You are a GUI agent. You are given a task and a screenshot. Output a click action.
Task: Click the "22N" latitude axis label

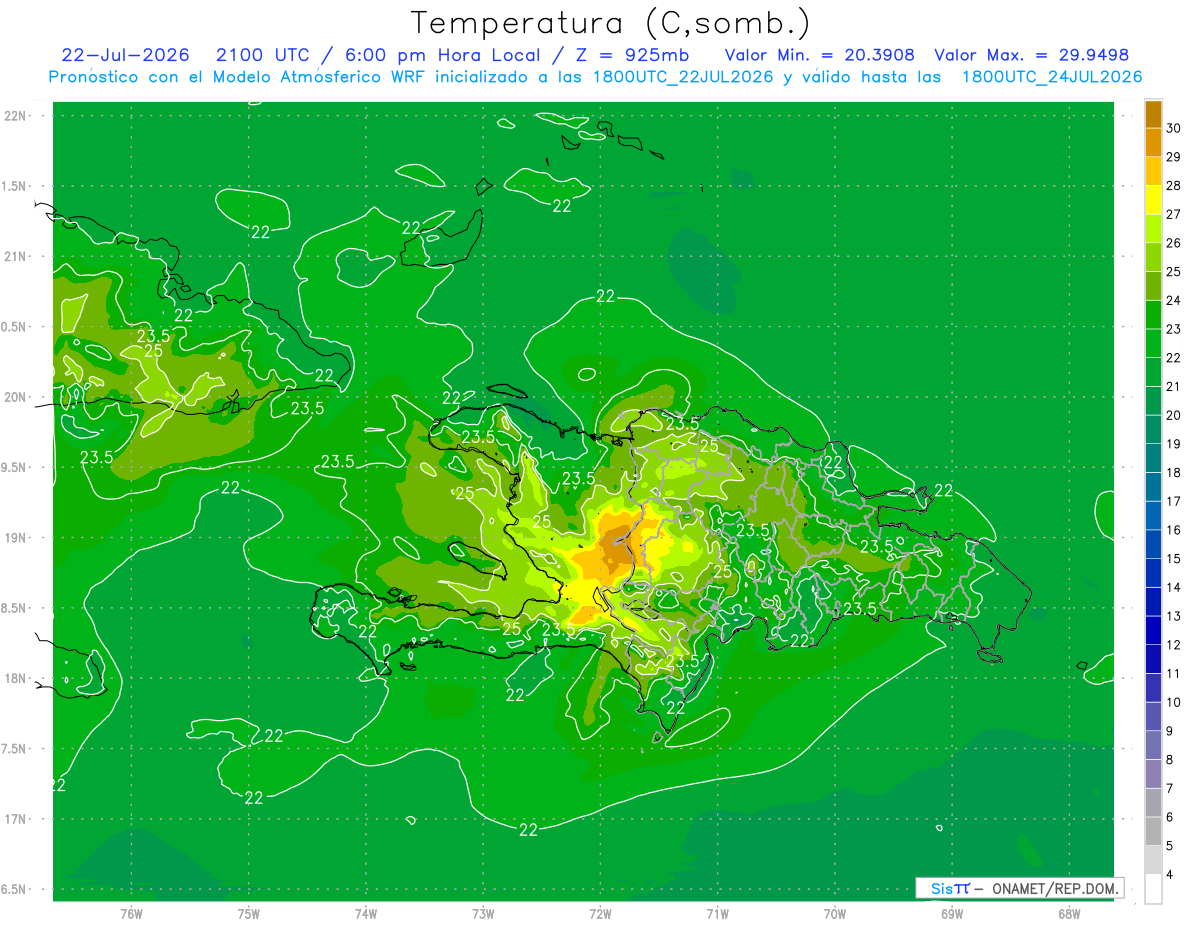click(x=15, y=115)
